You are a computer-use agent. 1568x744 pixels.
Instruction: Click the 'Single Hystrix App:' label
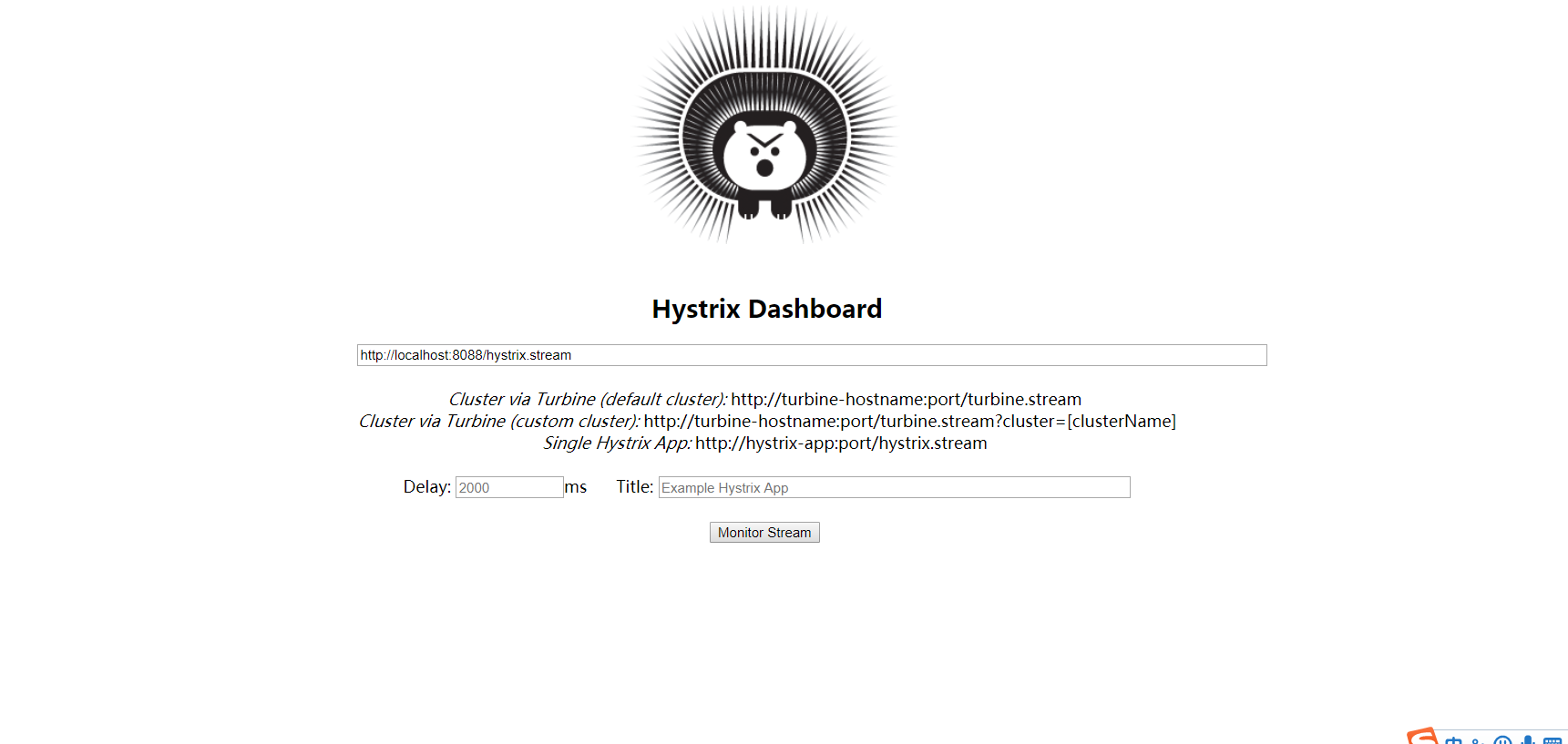[617, 443]
